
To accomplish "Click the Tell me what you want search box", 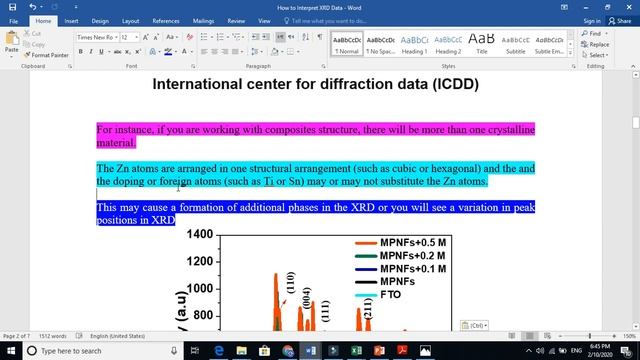I will [x=325, y=21].
